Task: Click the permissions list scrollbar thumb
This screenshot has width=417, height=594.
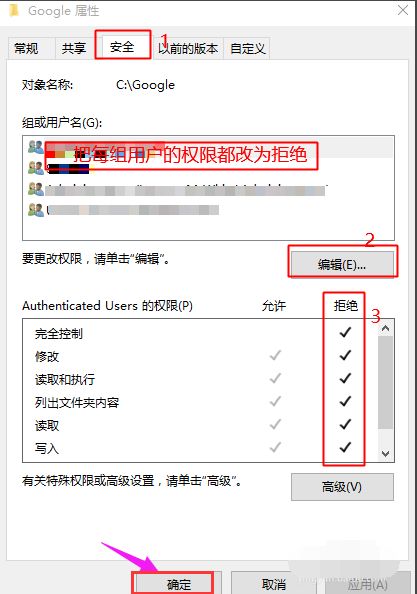Action: click(386, 383)
